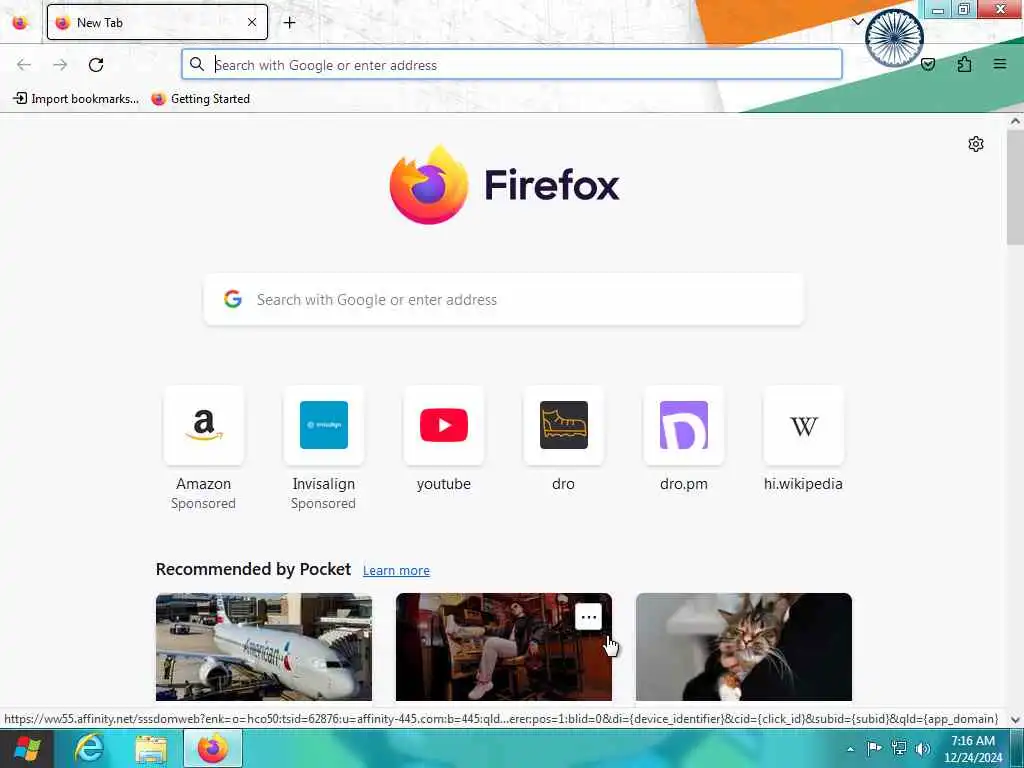The image size is (1024, 768).
Task: Open the Getting Started bookmark
Action: [x=200, y=99]
